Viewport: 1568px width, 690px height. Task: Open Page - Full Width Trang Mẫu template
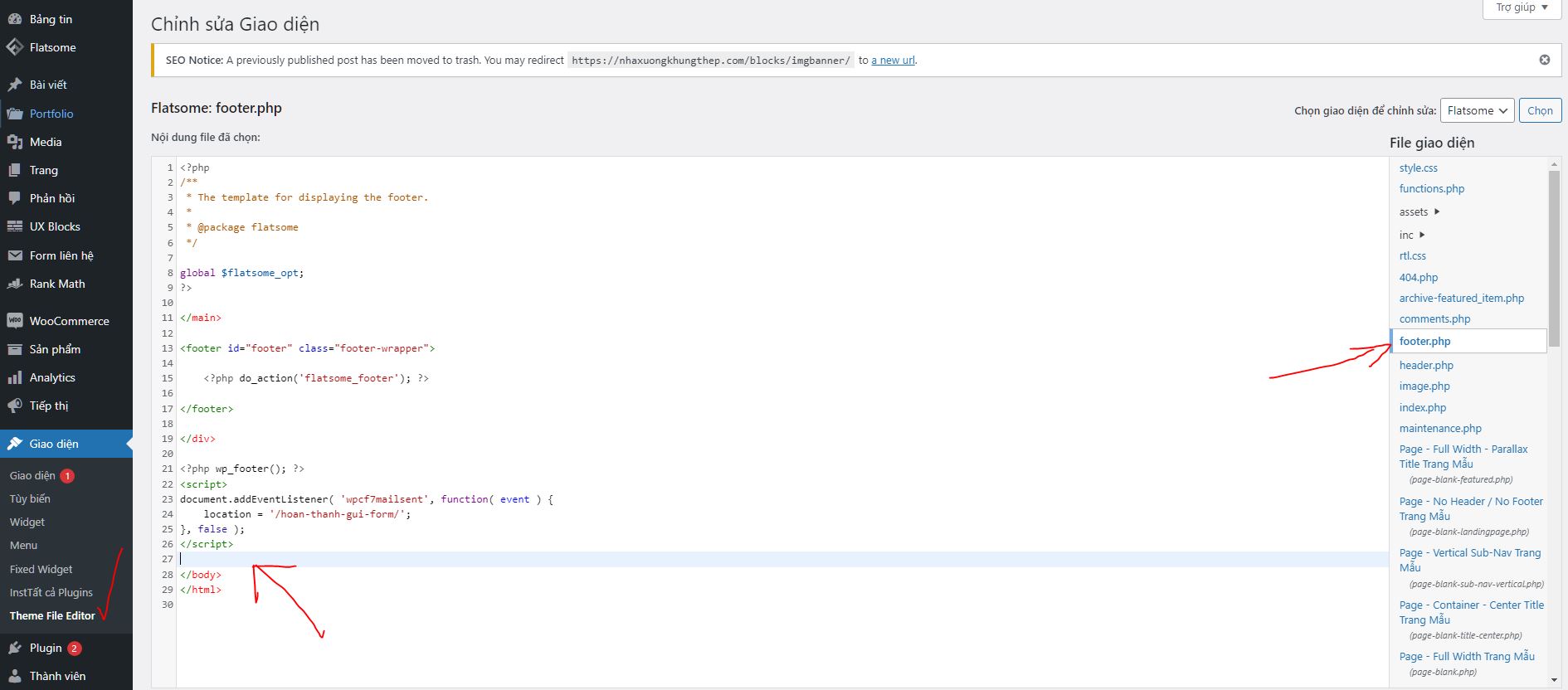pos(1467,656)
